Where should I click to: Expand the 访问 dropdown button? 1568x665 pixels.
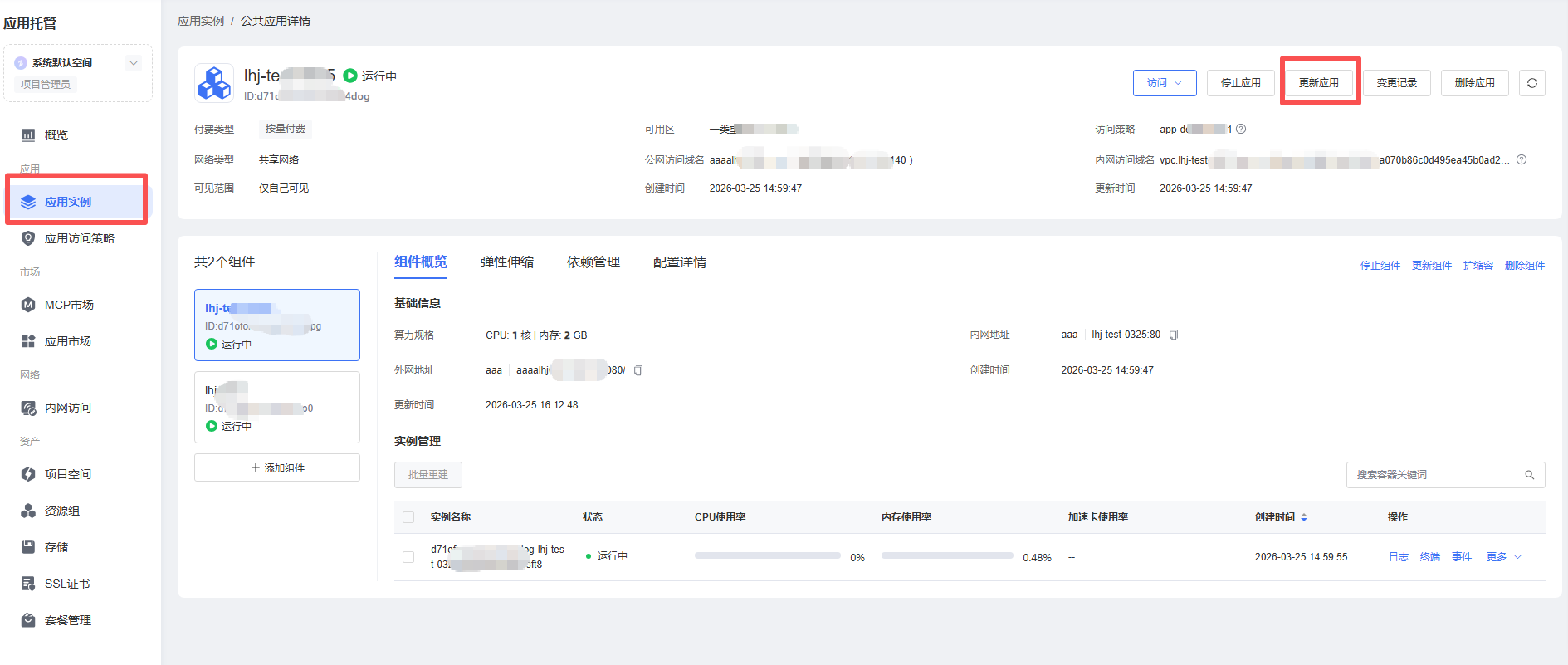coord(1164,83)
